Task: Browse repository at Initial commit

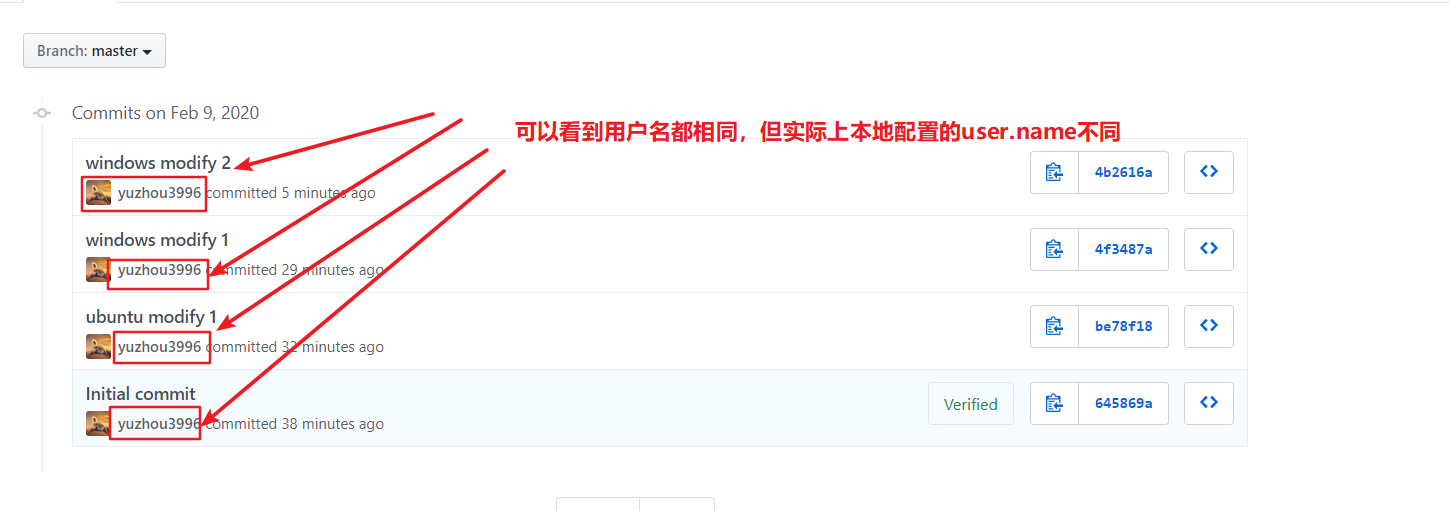Action: click(1209, 403)
